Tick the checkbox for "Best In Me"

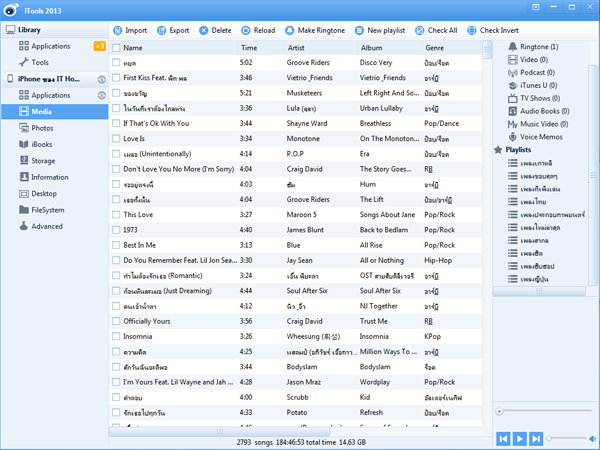116,244
